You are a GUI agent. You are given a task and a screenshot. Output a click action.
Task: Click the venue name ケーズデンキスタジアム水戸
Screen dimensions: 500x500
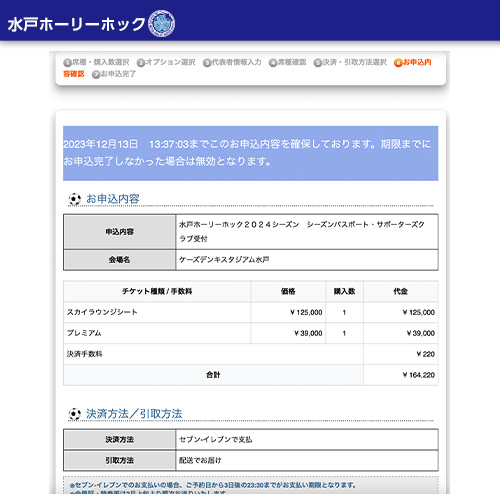[x=224, y=260]
